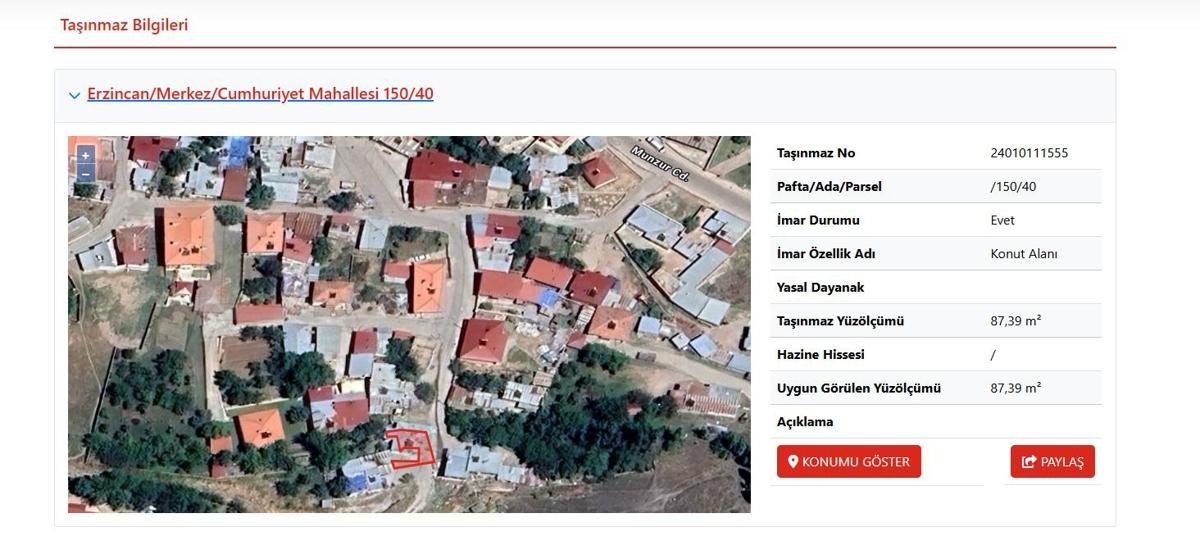Click the Uygun Görülen Yüzölçümü label
Viewport: 1200px width, 536px height.
[859, 388]
